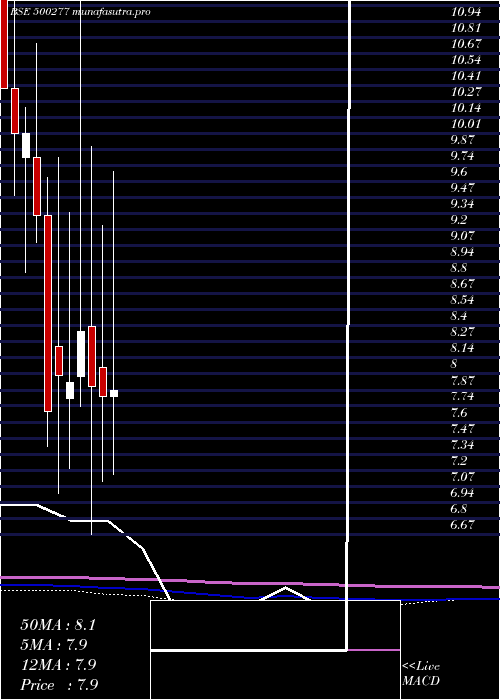
Task: Click the 10.54 price axis label
Action: tap(466, 60)
